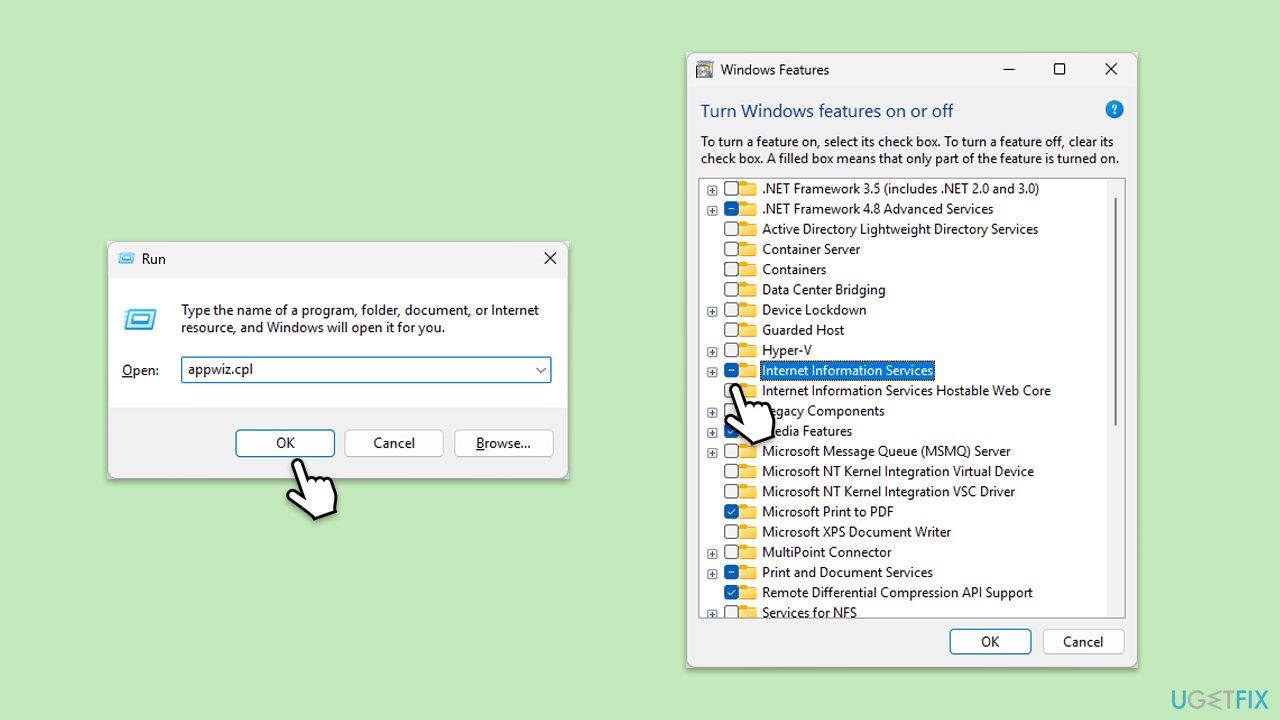
Task: Click Cancel in Windows Features
Action: tap(1083, 642)
